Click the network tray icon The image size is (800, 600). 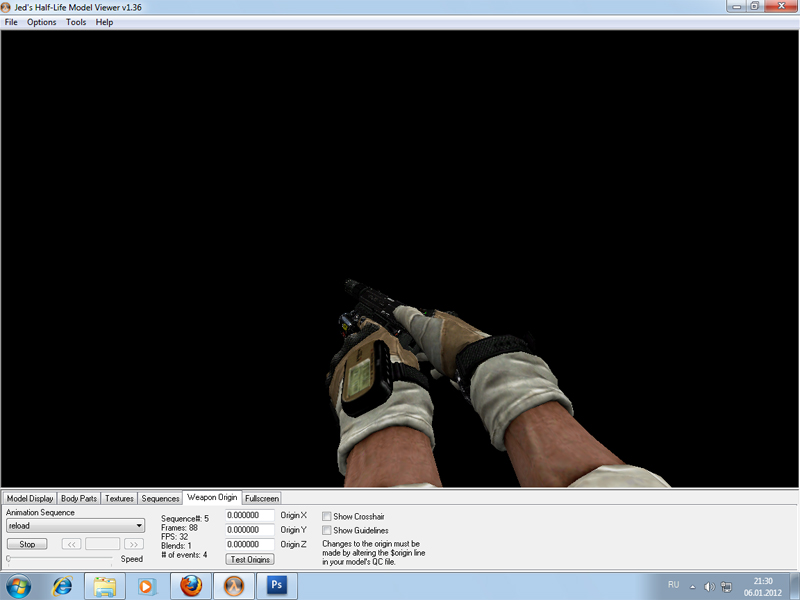(726, 587)
